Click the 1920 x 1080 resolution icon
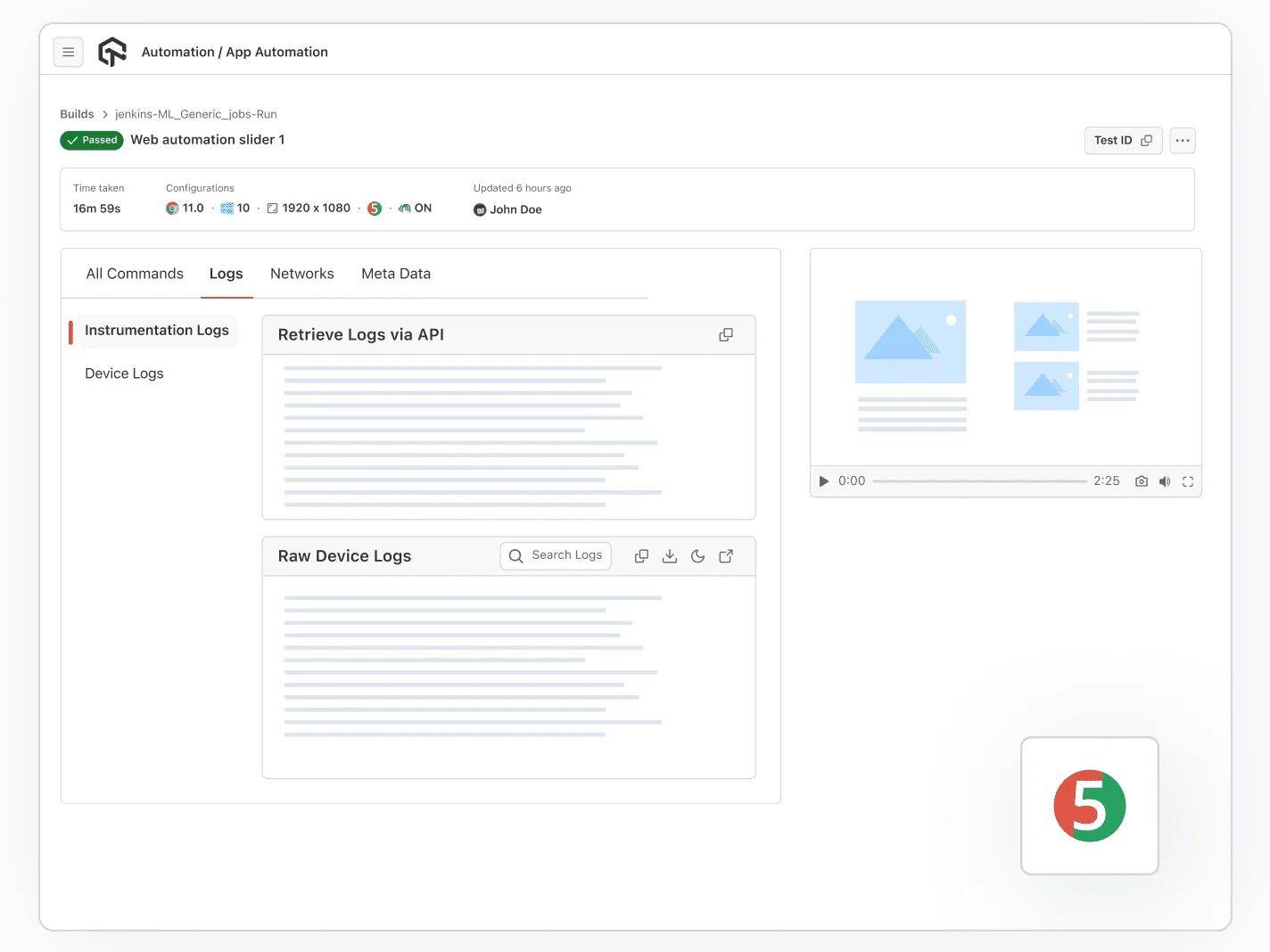The image size is (1270, 952). click(x=273, y=209)
